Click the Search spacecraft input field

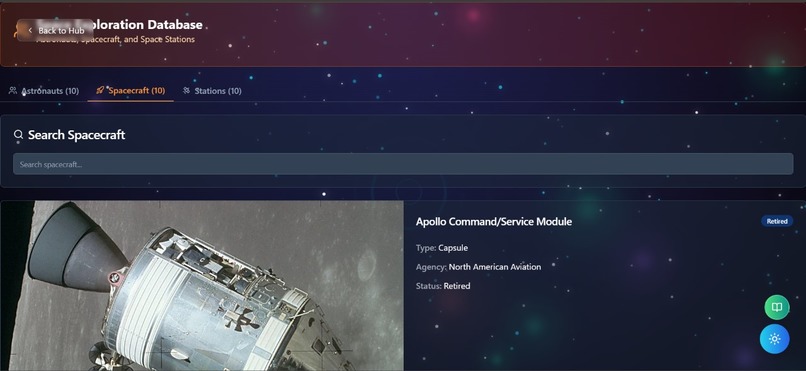403,164
